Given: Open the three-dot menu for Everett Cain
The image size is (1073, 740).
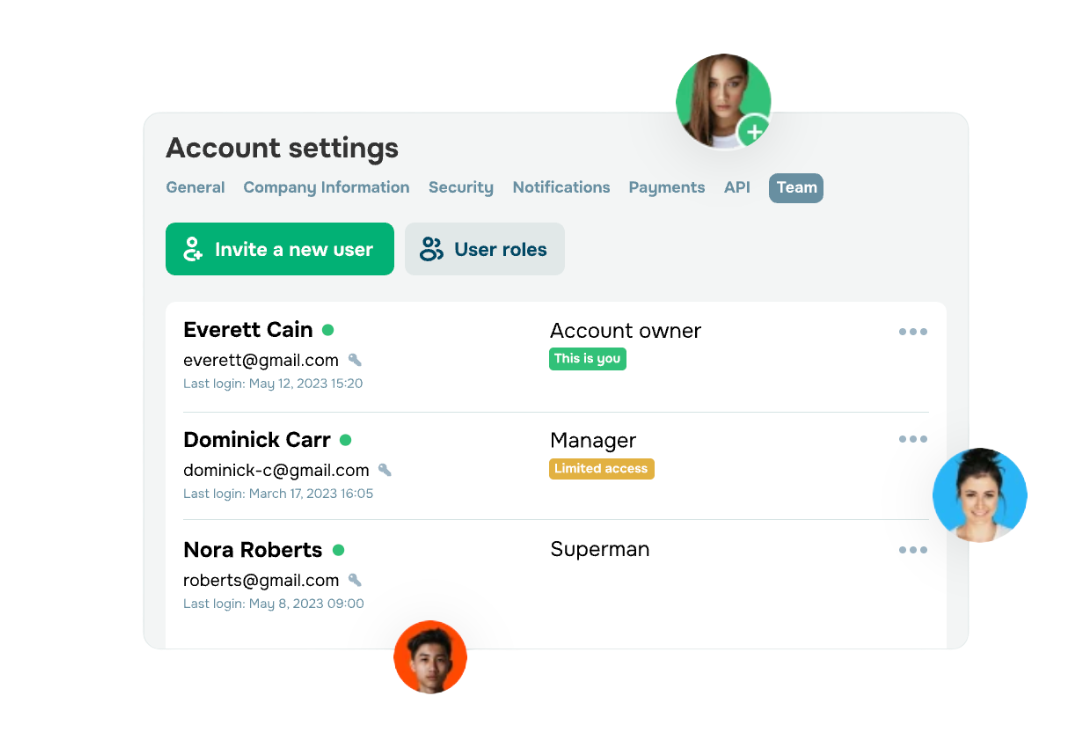Looking at the screenshot, I should coord(912,331).
